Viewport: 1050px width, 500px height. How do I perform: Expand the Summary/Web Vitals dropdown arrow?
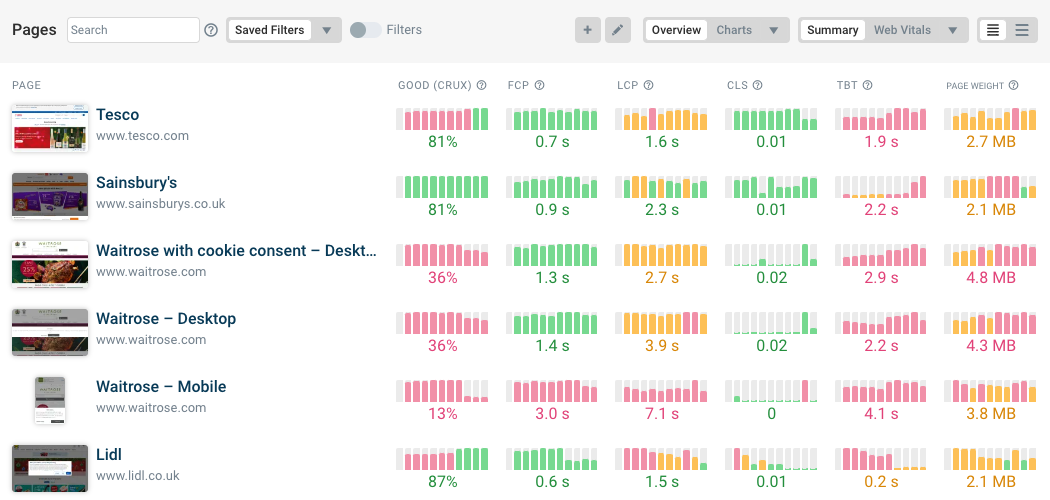tap(953, 30)
